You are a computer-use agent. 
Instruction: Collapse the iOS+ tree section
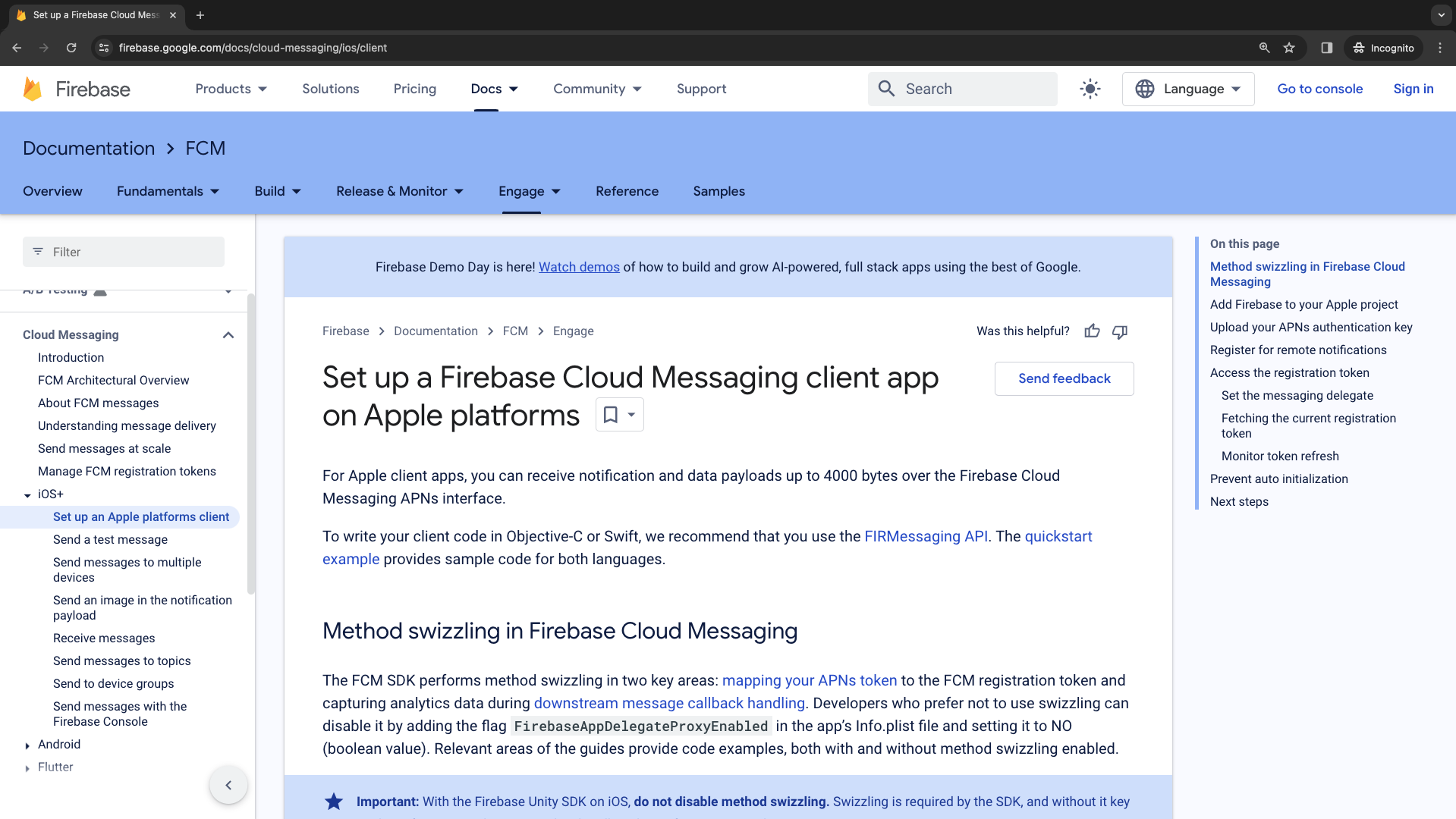[x=27, y=494]
